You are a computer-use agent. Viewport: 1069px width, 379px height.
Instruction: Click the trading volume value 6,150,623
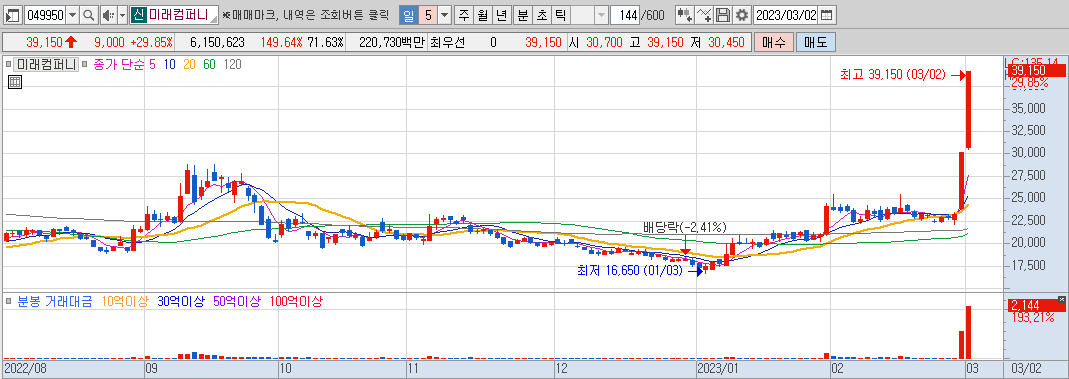click(x=217, y=42)
